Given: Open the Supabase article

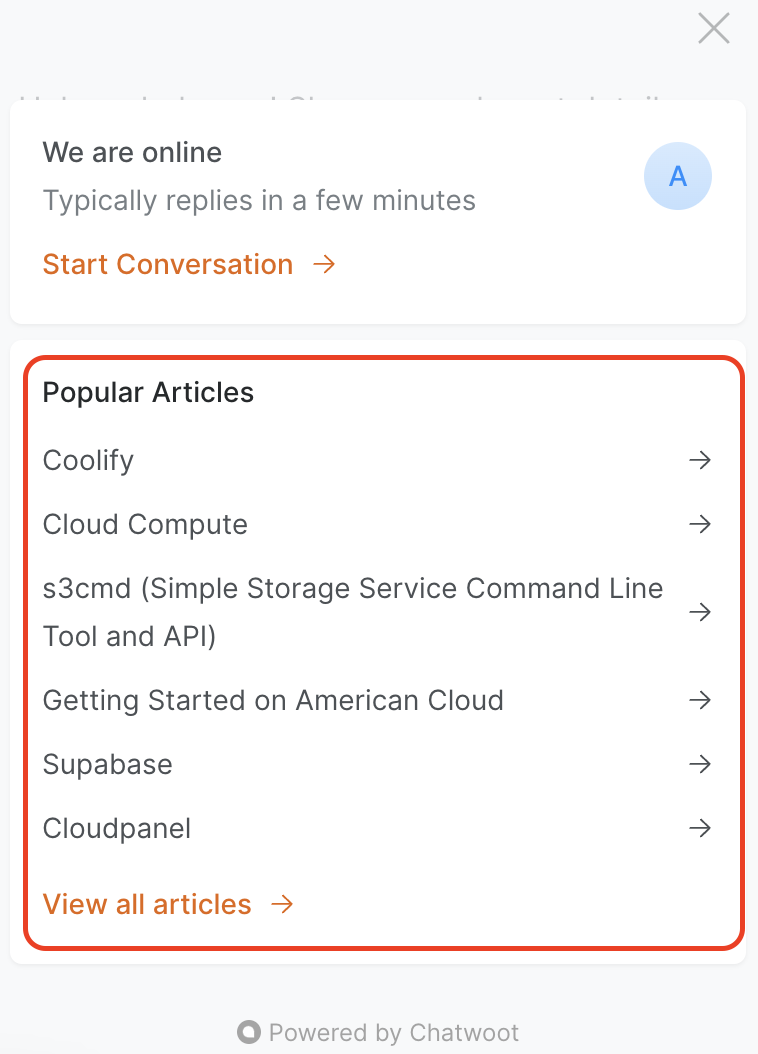Looking at the screenshot, I should 108,764.
